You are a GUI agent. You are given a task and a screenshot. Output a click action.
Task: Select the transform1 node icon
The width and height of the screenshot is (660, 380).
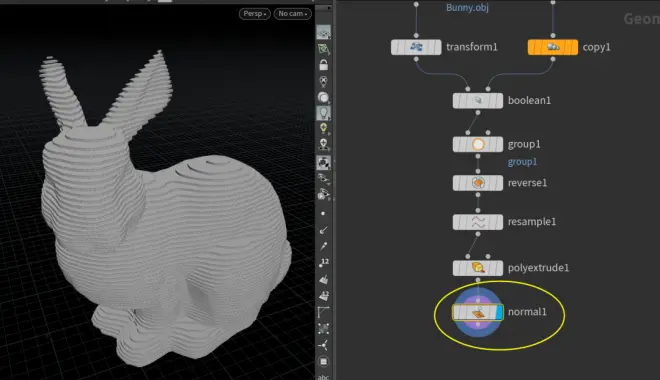[416, 47]
